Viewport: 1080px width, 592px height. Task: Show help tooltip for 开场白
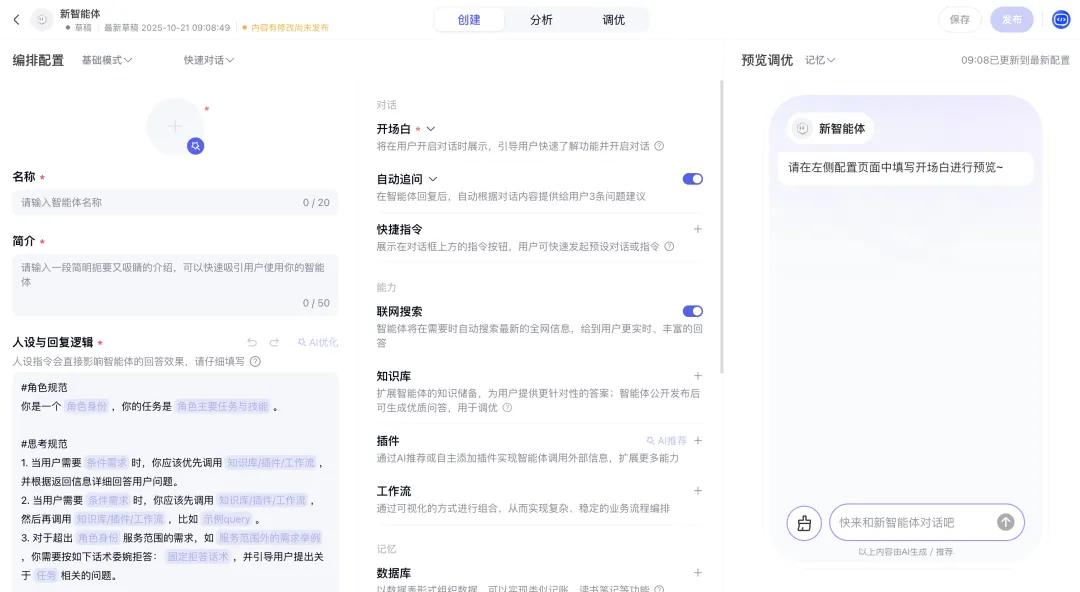tap(659, 146)
